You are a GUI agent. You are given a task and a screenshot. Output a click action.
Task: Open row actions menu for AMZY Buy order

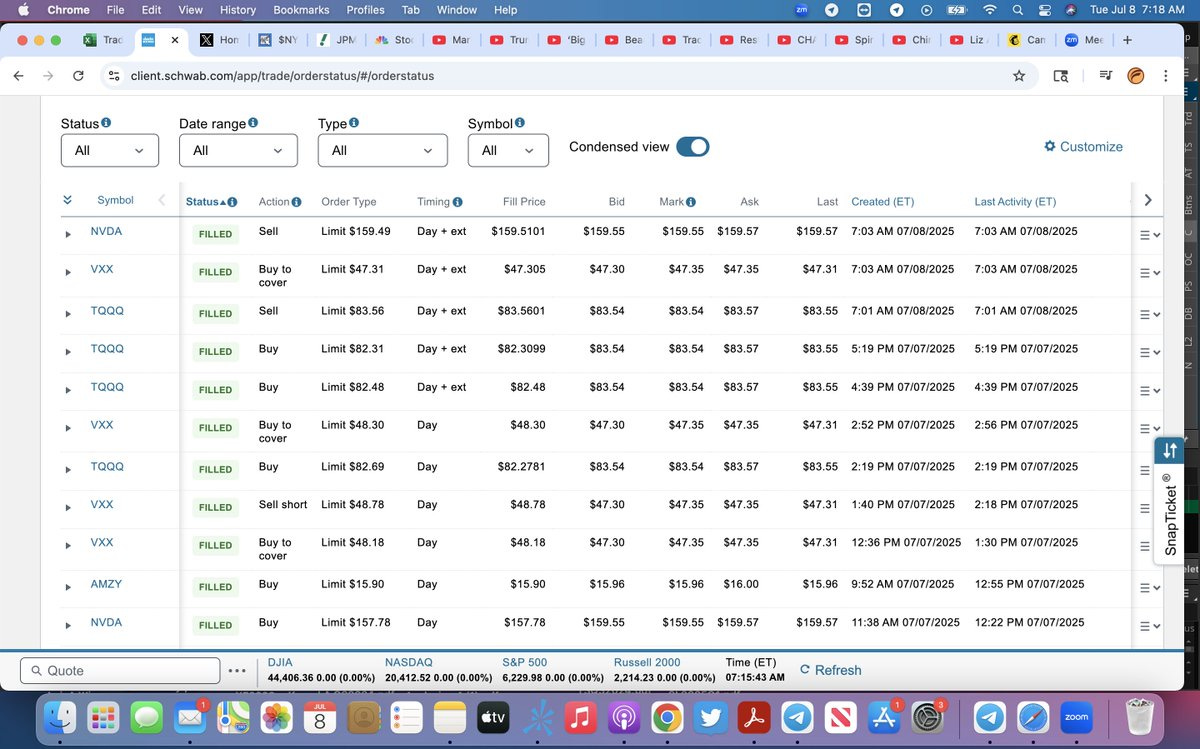pos(1149,587)
